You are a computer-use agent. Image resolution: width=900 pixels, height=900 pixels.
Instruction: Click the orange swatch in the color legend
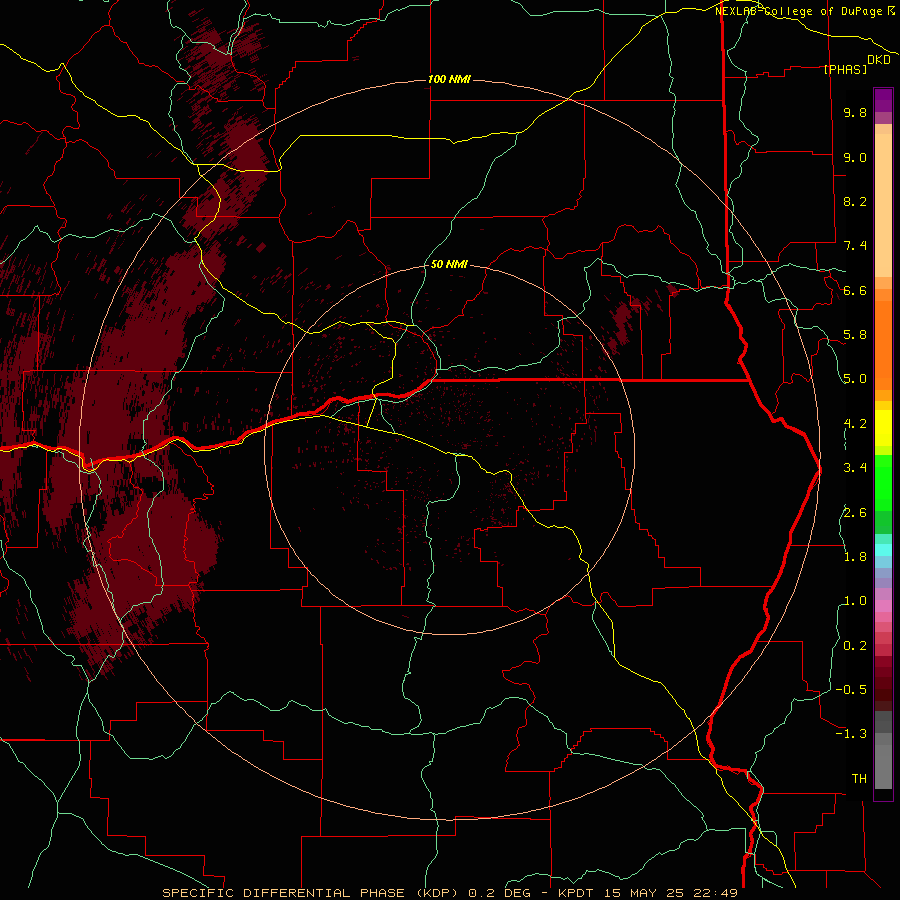click(883, 344)
